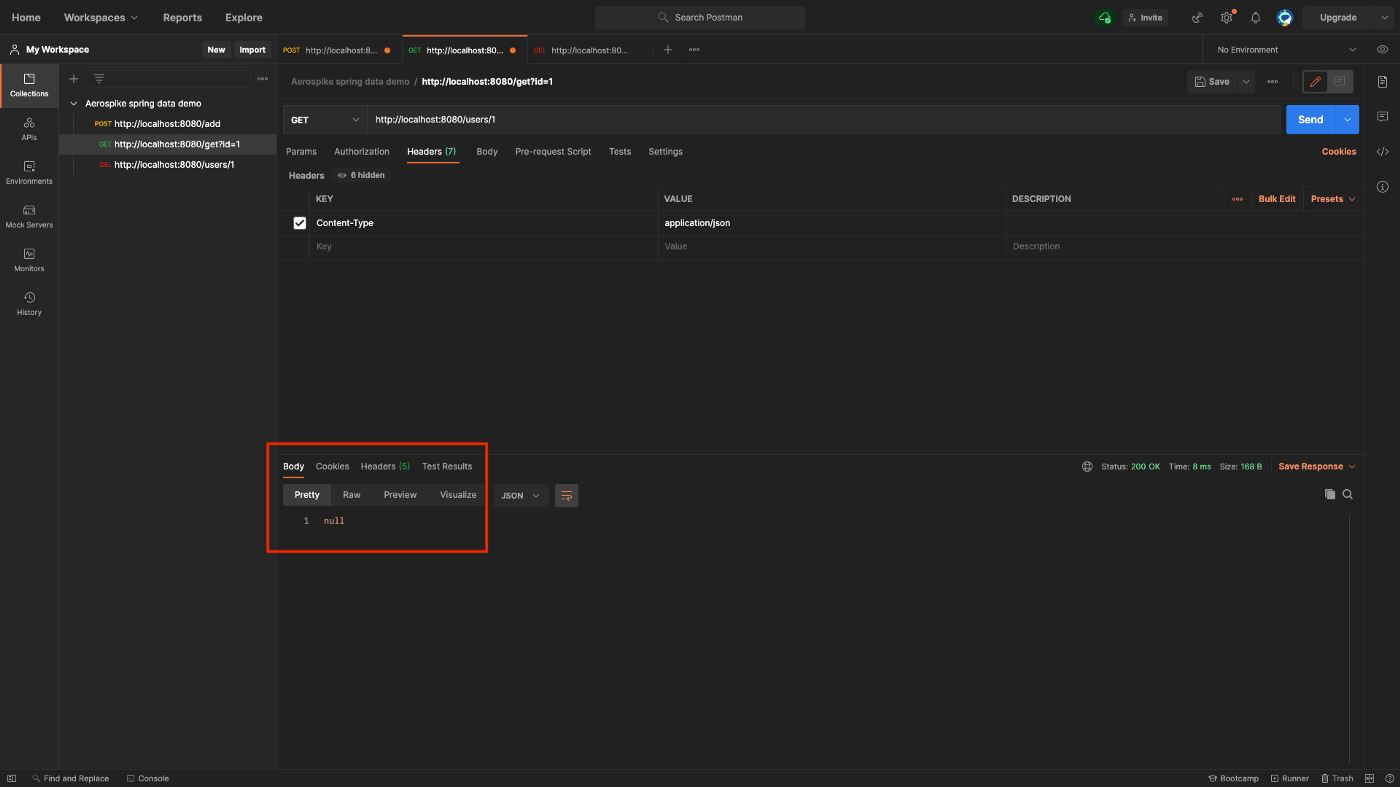Open the request info icon
1400x787 pixels.
point(1382,186)
